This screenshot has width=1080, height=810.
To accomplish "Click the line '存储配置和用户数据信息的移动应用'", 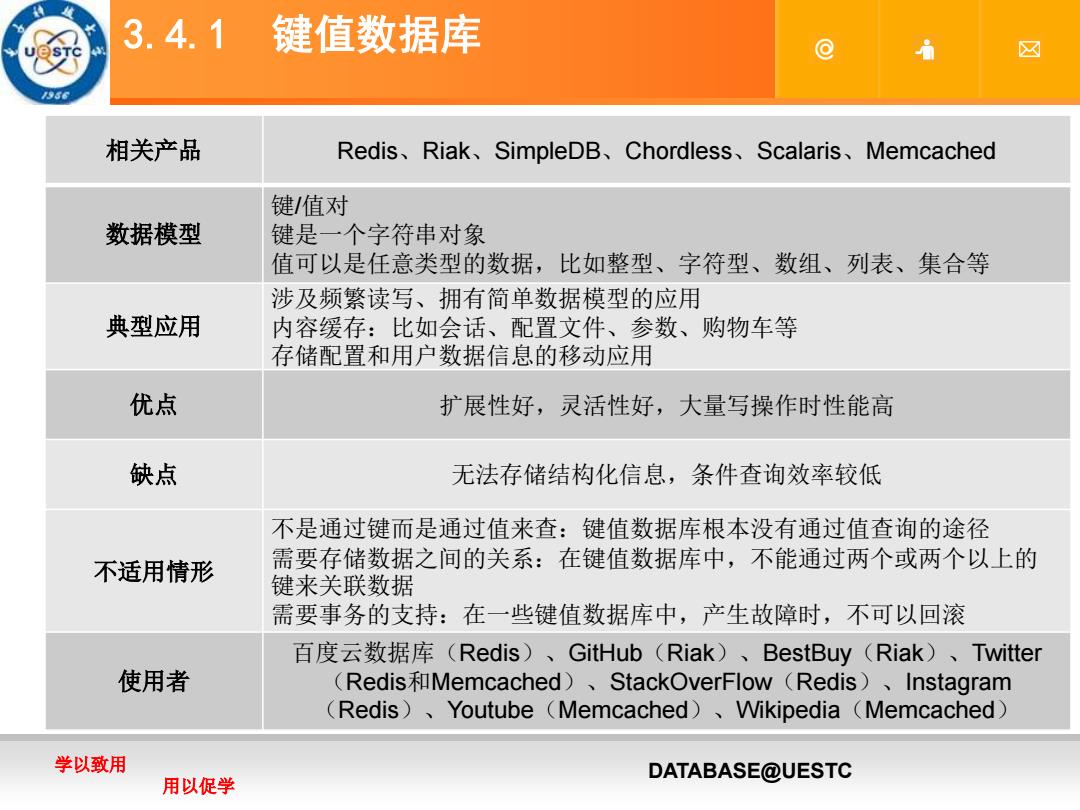I will tap(462, 355).
